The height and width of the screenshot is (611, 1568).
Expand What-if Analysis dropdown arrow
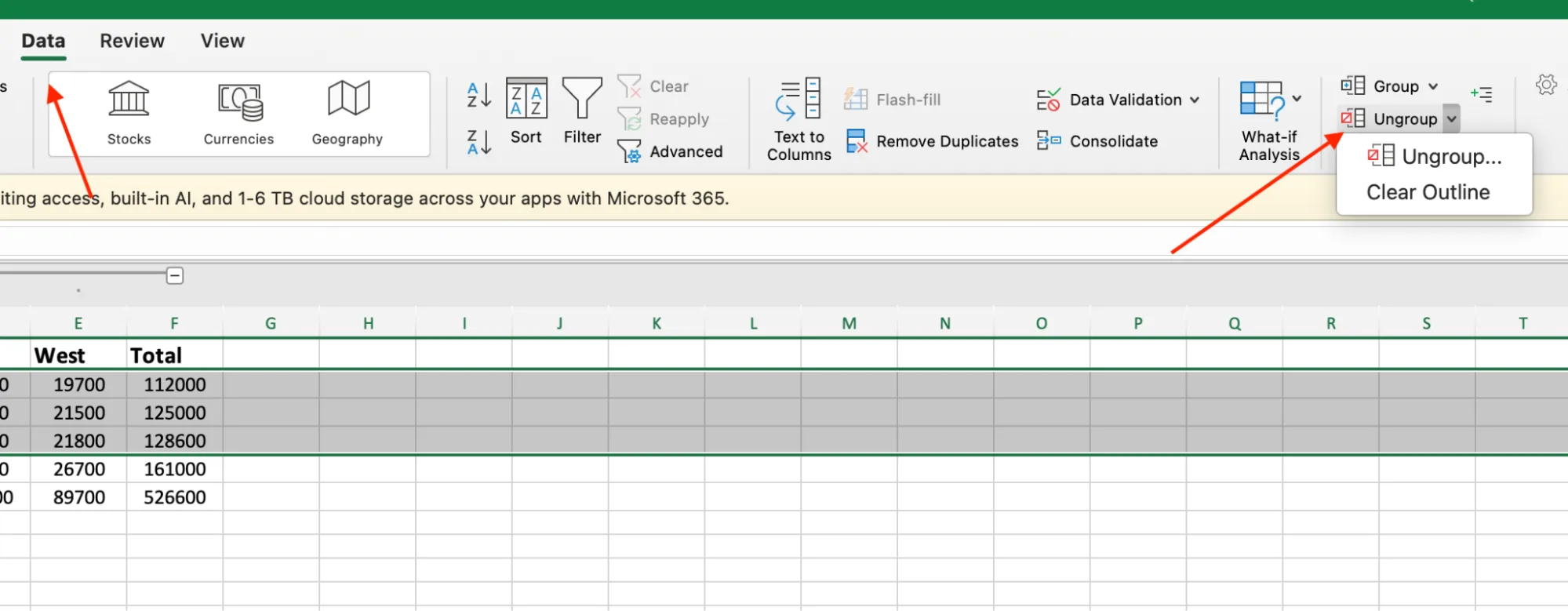pyautogui.click(x=1297, y=98)
